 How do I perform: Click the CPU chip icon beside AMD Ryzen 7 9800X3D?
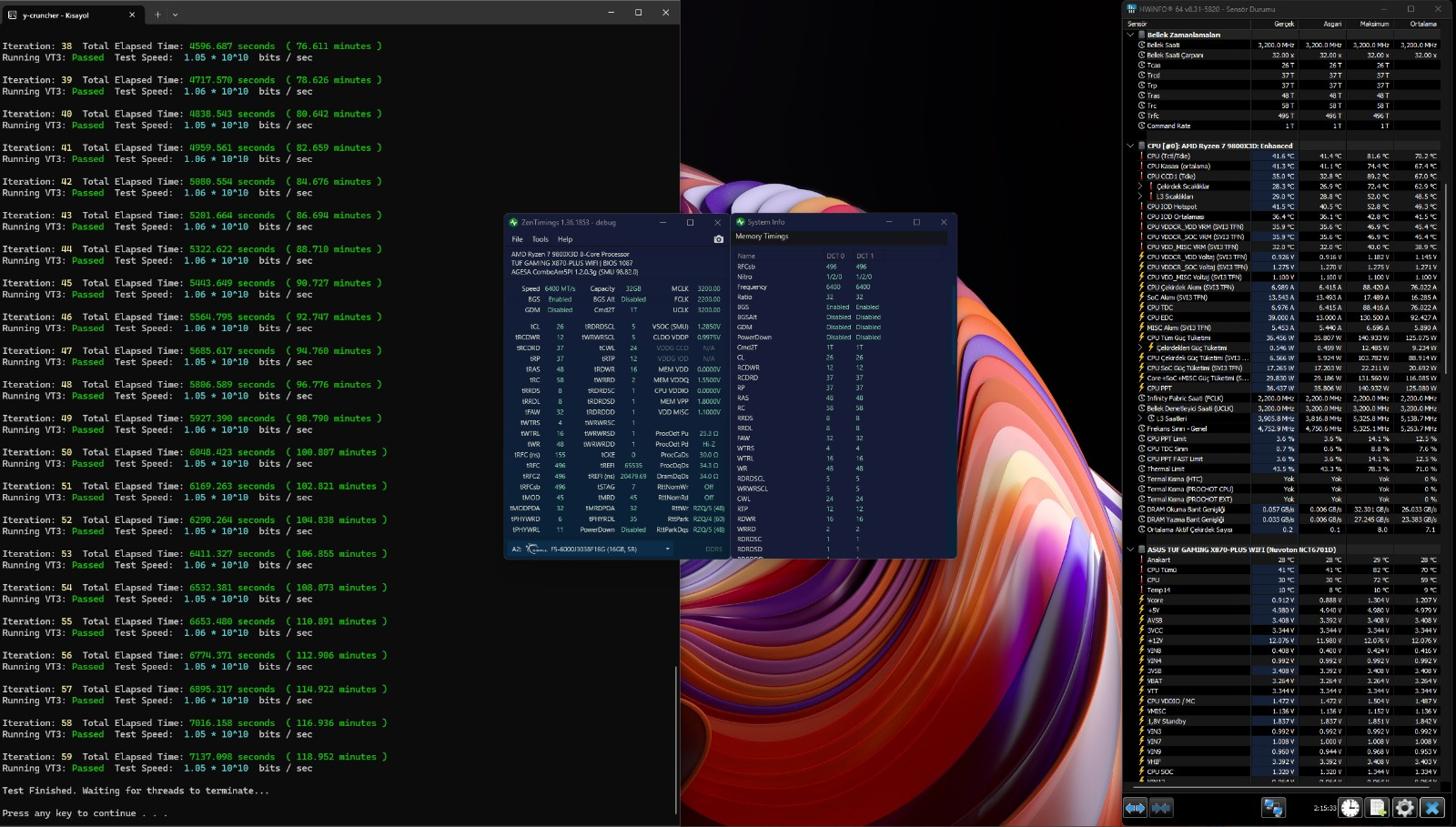coord(1141,146)
